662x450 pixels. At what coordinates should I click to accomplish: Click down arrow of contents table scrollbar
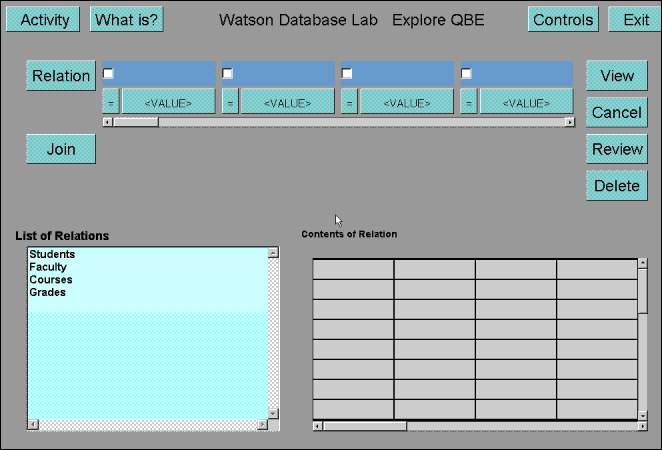click(643, 416)
